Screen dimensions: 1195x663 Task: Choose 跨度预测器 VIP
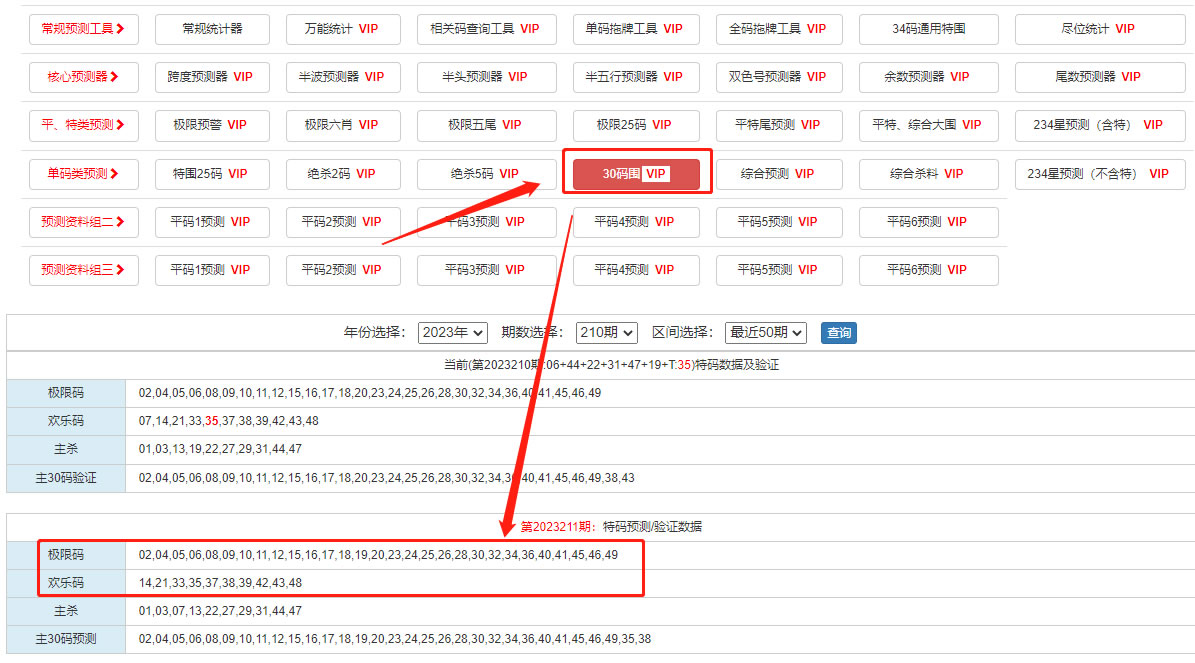point(212,77)
